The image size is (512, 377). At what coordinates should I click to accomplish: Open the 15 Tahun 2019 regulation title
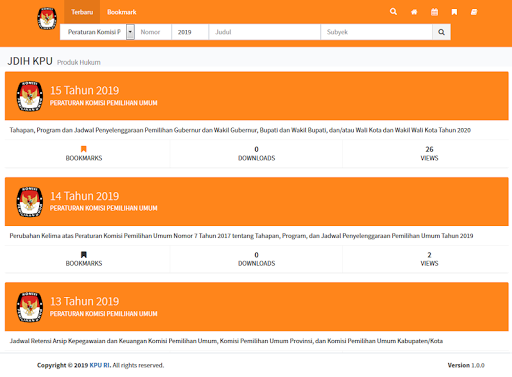[x=85, y=90]
